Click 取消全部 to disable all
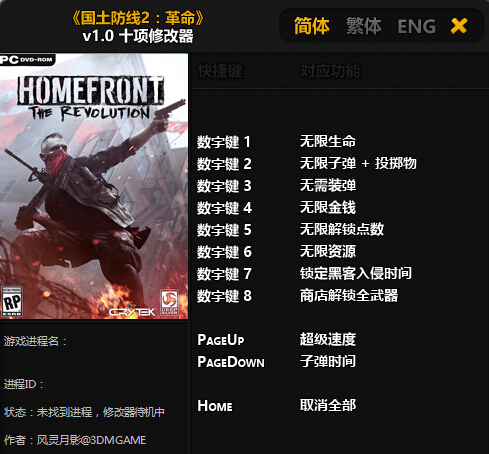This screenshot has height=454, width=489. [x=328, y=405]
